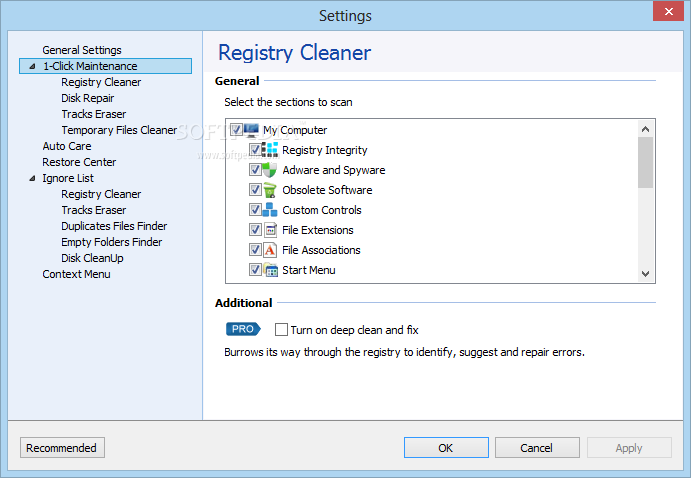Click the Custom Controls label
The image size is (691, 478).
tap(322, 210)
